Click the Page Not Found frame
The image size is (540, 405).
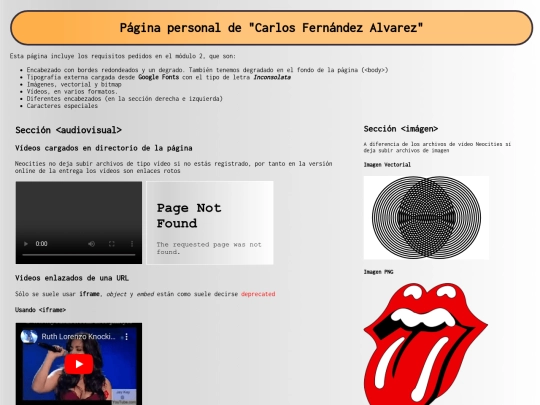pyautogui.click(x=210, y=223)
